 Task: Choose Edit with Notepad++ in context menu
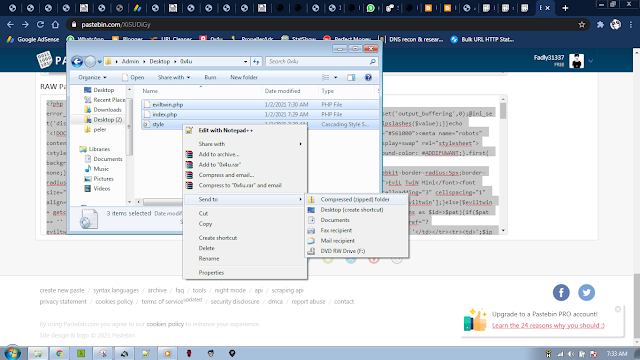pos(245,131)
